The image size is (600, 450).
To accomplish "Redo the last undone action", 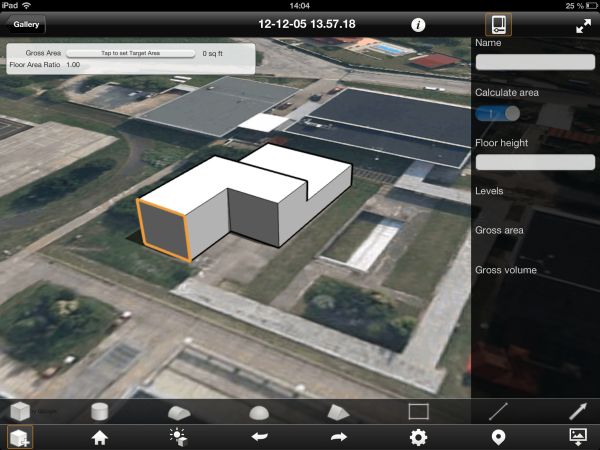I will click(338, 437).
